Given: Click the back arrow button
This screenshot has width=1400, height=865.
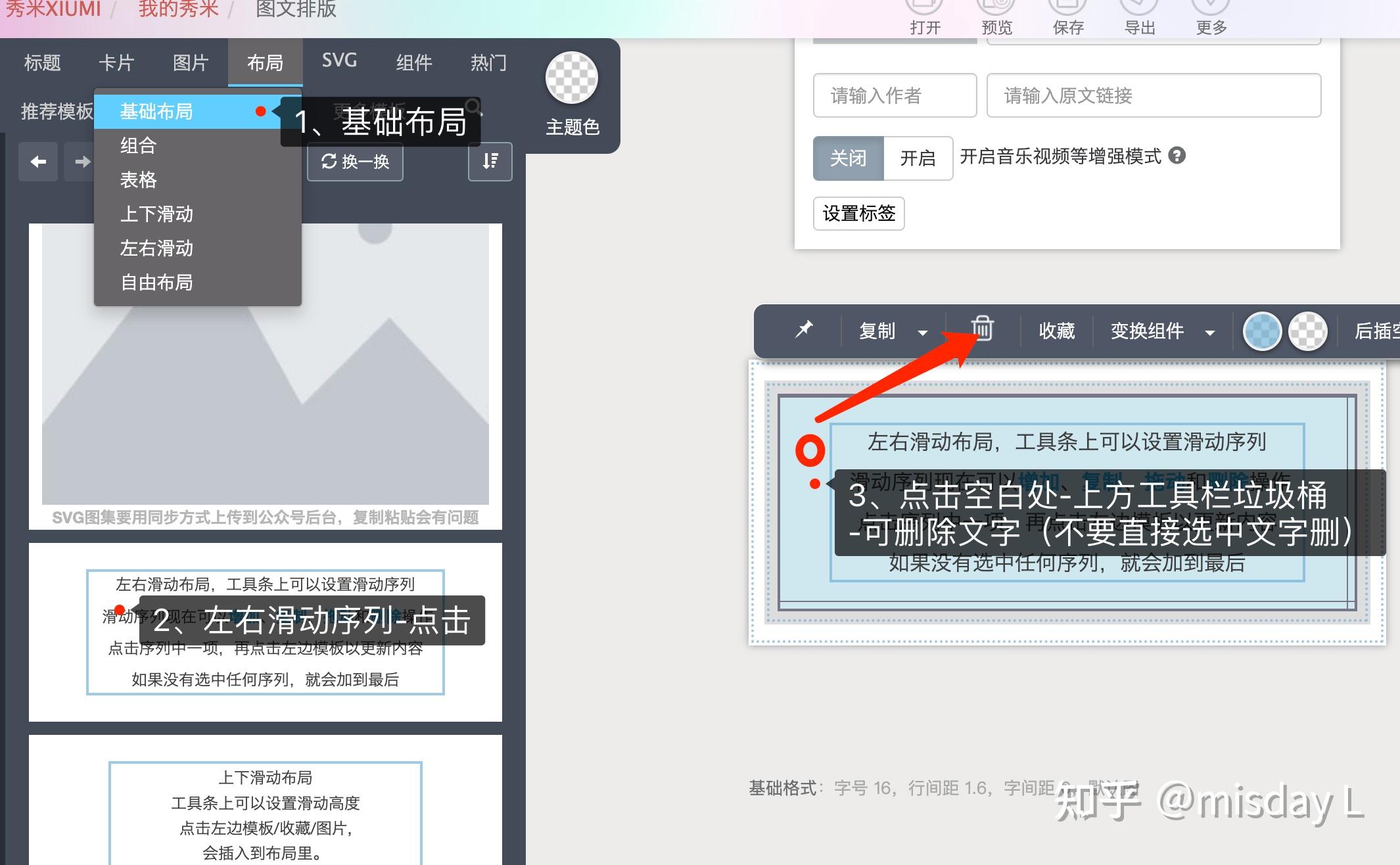Looking at the screenshot, I should click(38, 162).
